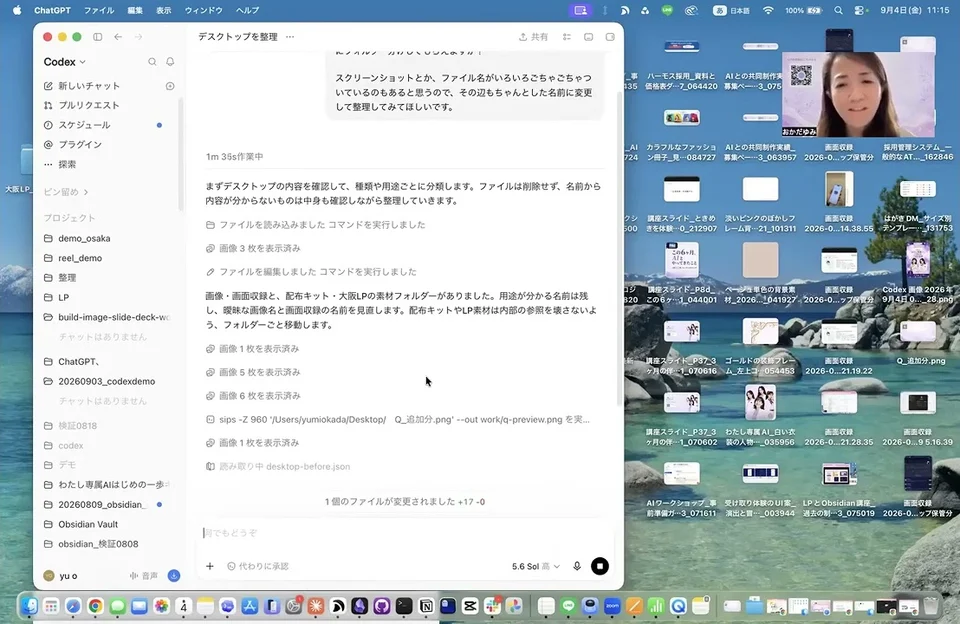Open Control Center in menu bar
Image resolution: width=960 pixels, height=624 pixels.
point(861,10)
